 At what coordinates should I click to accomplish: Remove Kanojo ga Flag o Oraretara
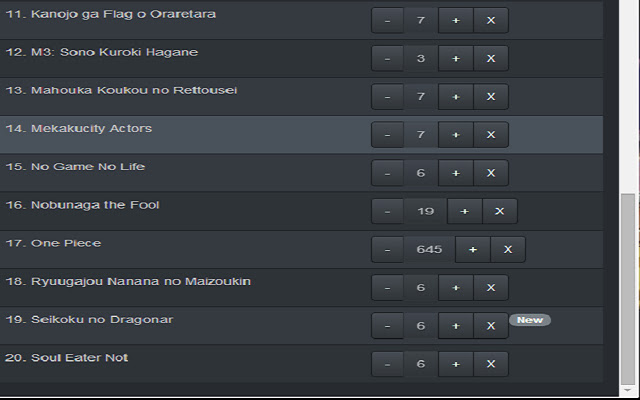491,21
